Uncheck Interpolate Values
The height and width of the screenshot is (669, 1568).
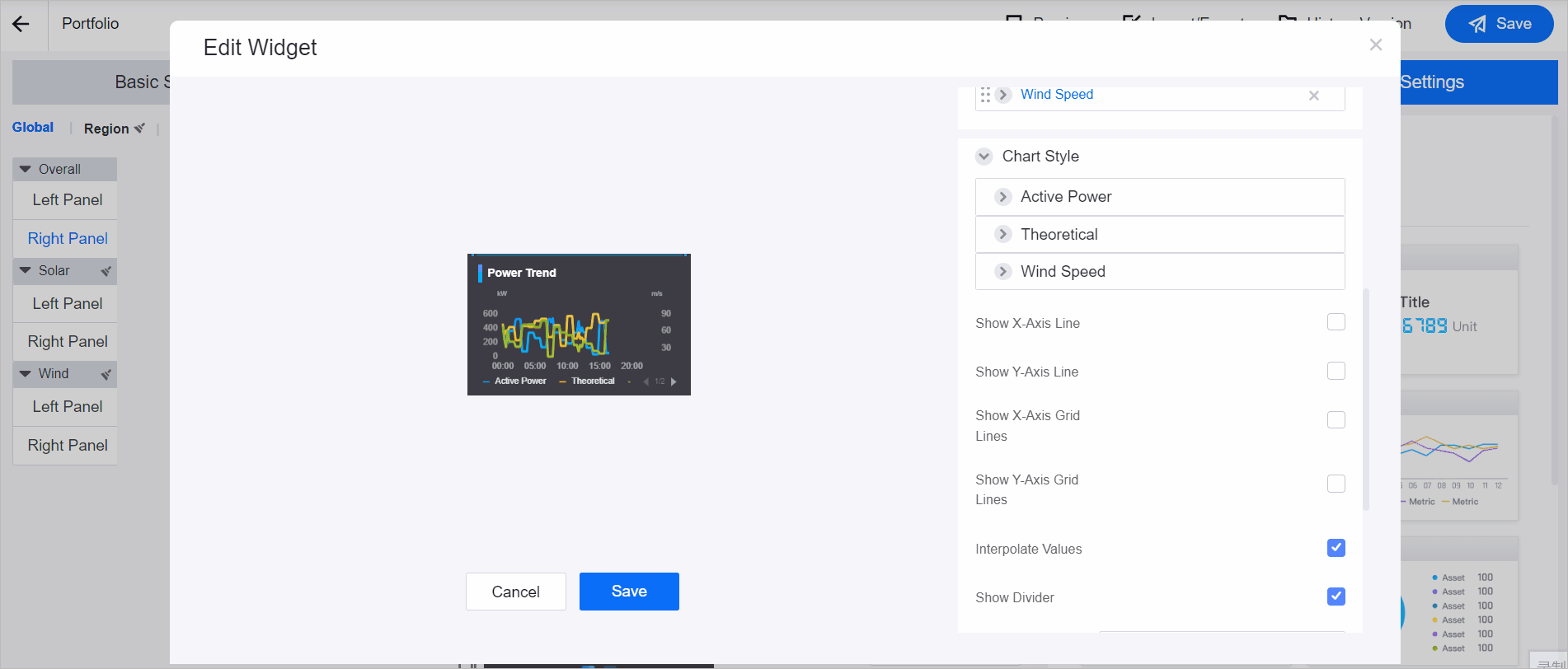(x=1336, y=548)
